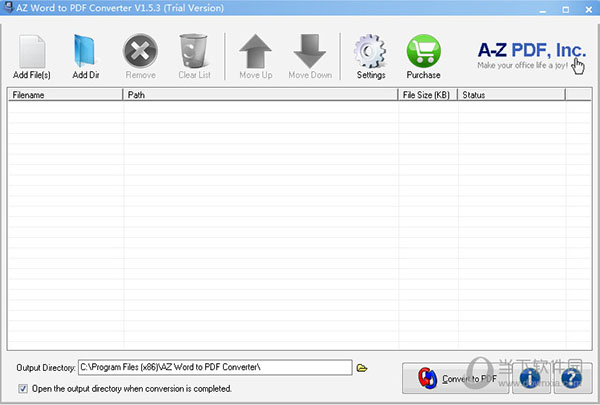
Task: Minimize the AZ Word to PDF window
Action: click(543, 10)
